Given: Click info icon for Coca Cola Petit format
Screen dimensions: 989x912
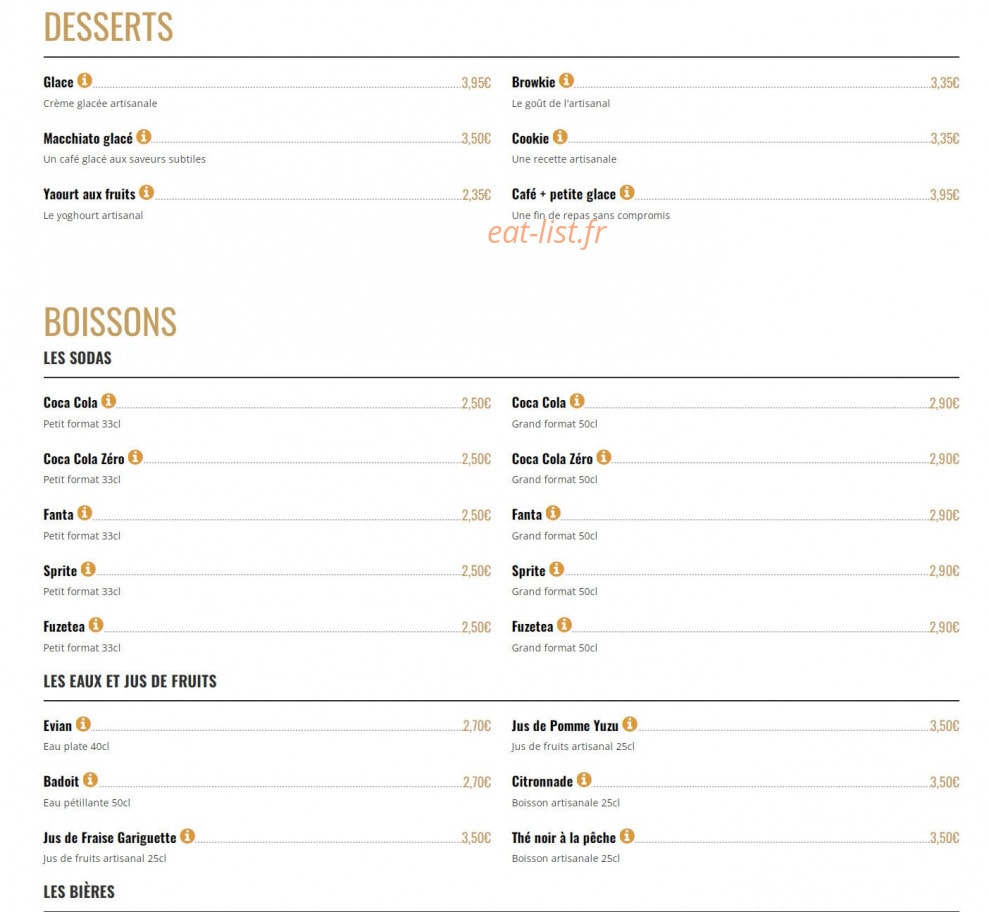Looking at the screenshot, I should pos(108,401).
